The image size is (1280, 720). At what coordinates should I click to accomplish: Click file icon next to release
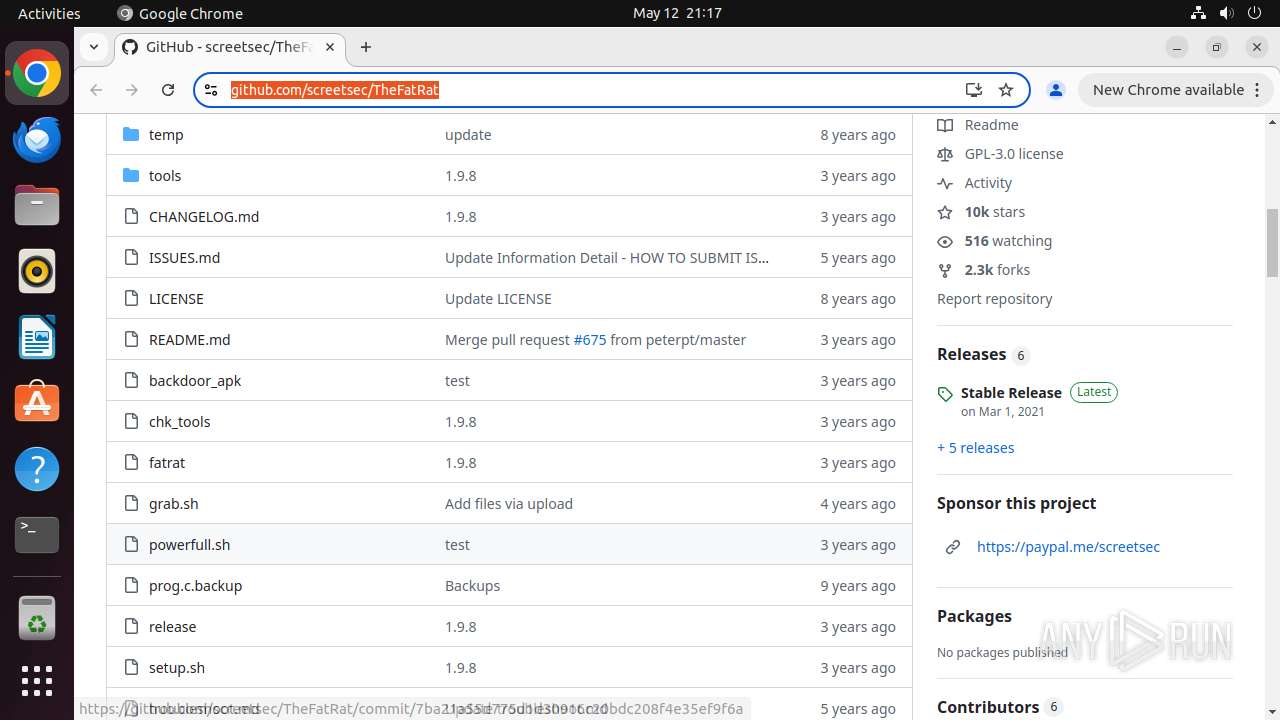(130, 626)
